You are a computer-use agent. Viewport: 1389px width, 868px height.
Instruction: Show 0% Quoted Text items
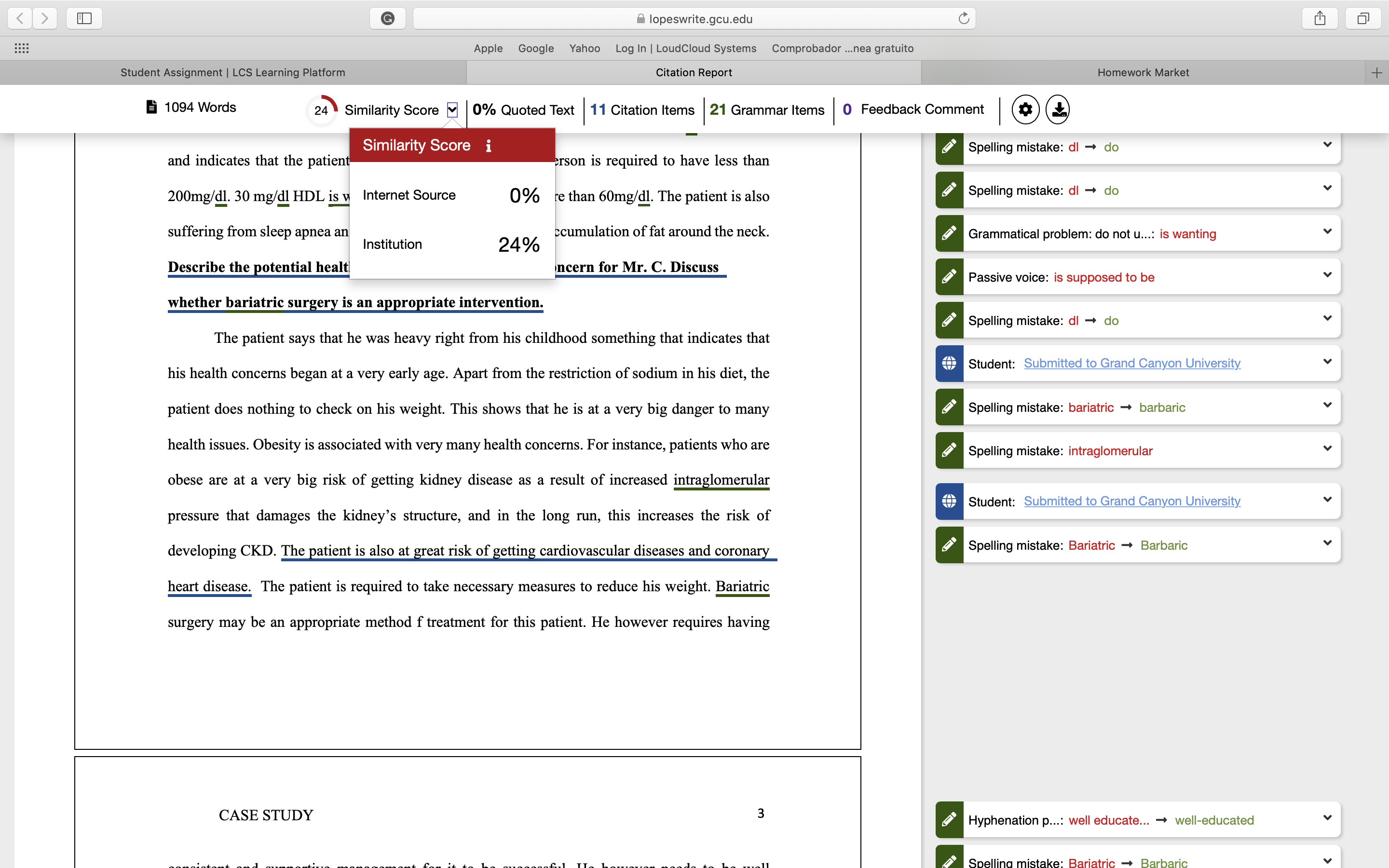point(523,109)
